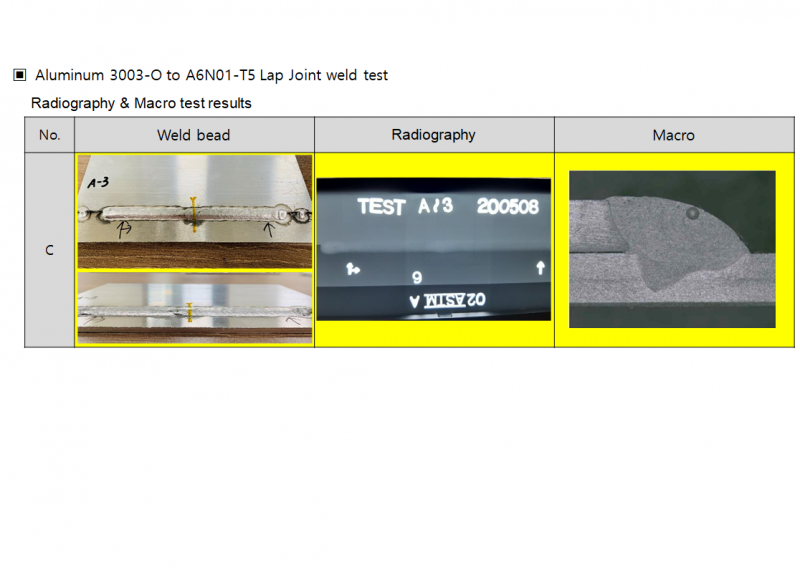Click the left arrow marker in radiograph
This screenshot has width=800, height=568.
tap(352, 268)
